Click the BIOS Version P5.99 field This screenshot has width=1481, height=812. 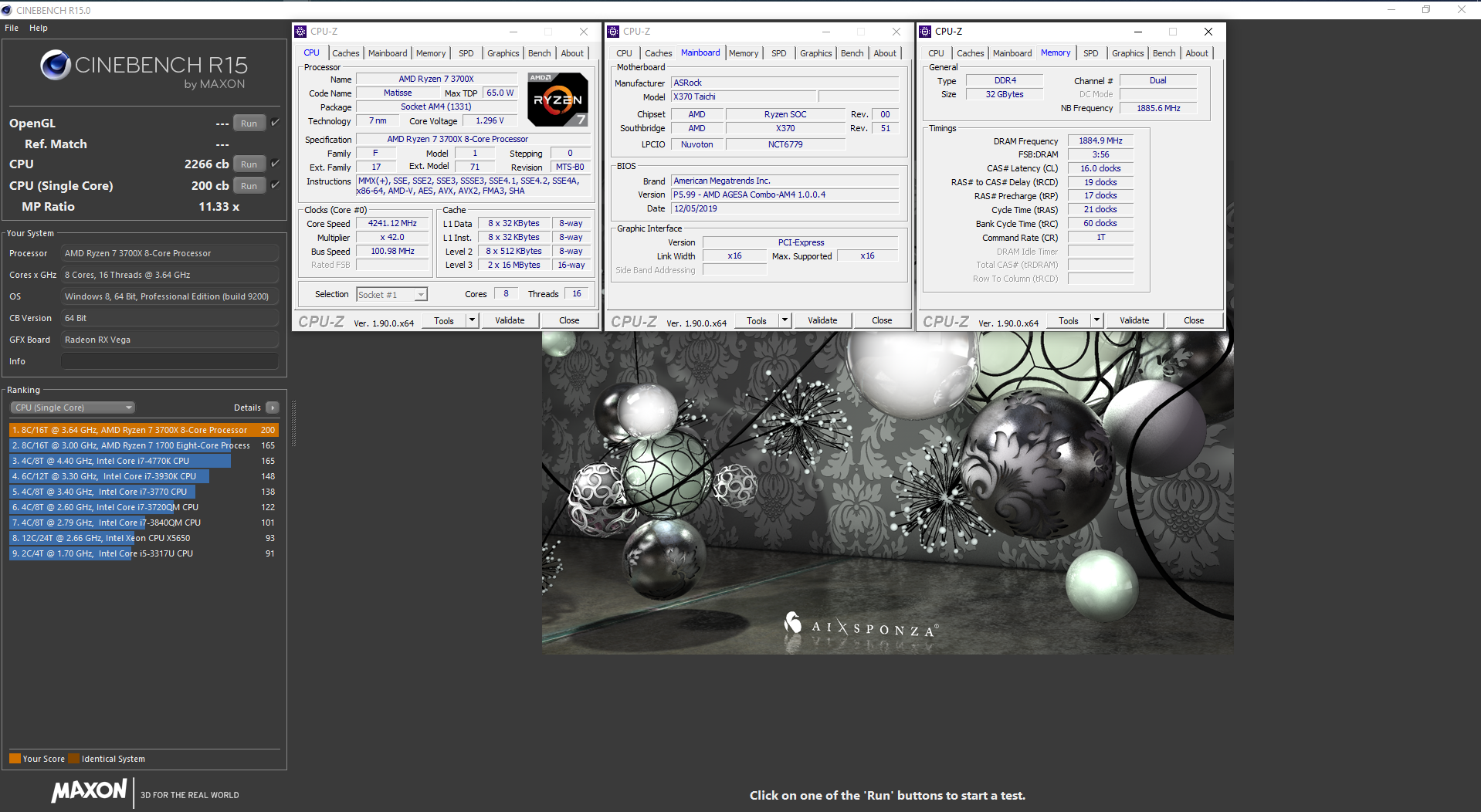785,195
